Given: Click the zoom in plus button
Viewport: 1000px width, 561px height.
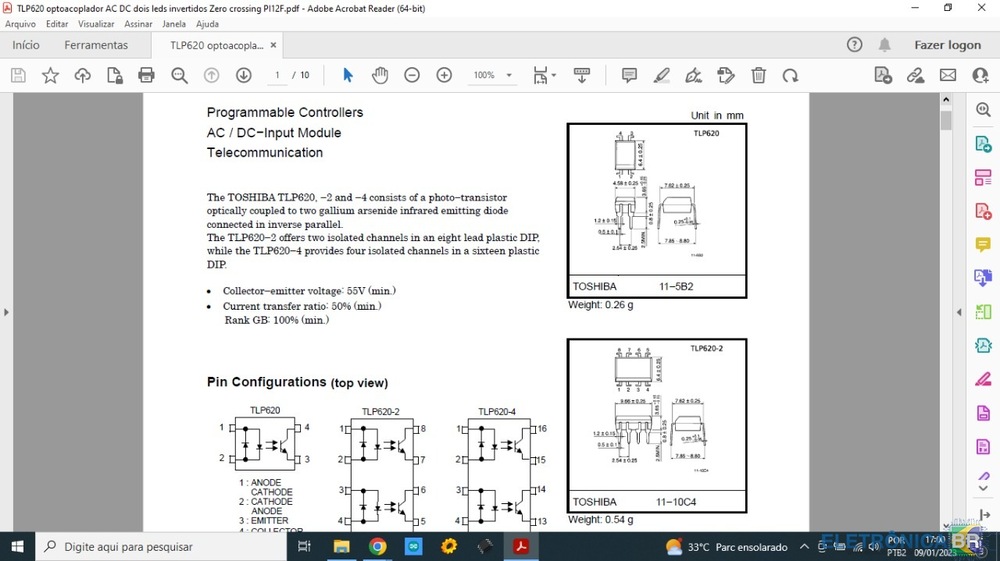Looking at the screenshot, I should (444, 75).
